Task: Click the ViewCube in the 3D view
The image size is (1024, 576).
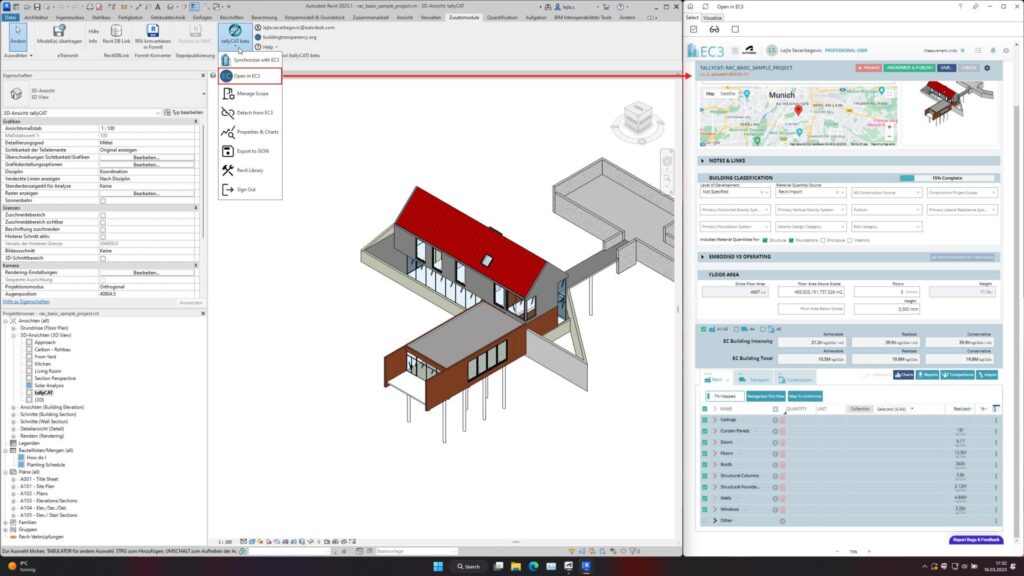Action: pos(638,120)
